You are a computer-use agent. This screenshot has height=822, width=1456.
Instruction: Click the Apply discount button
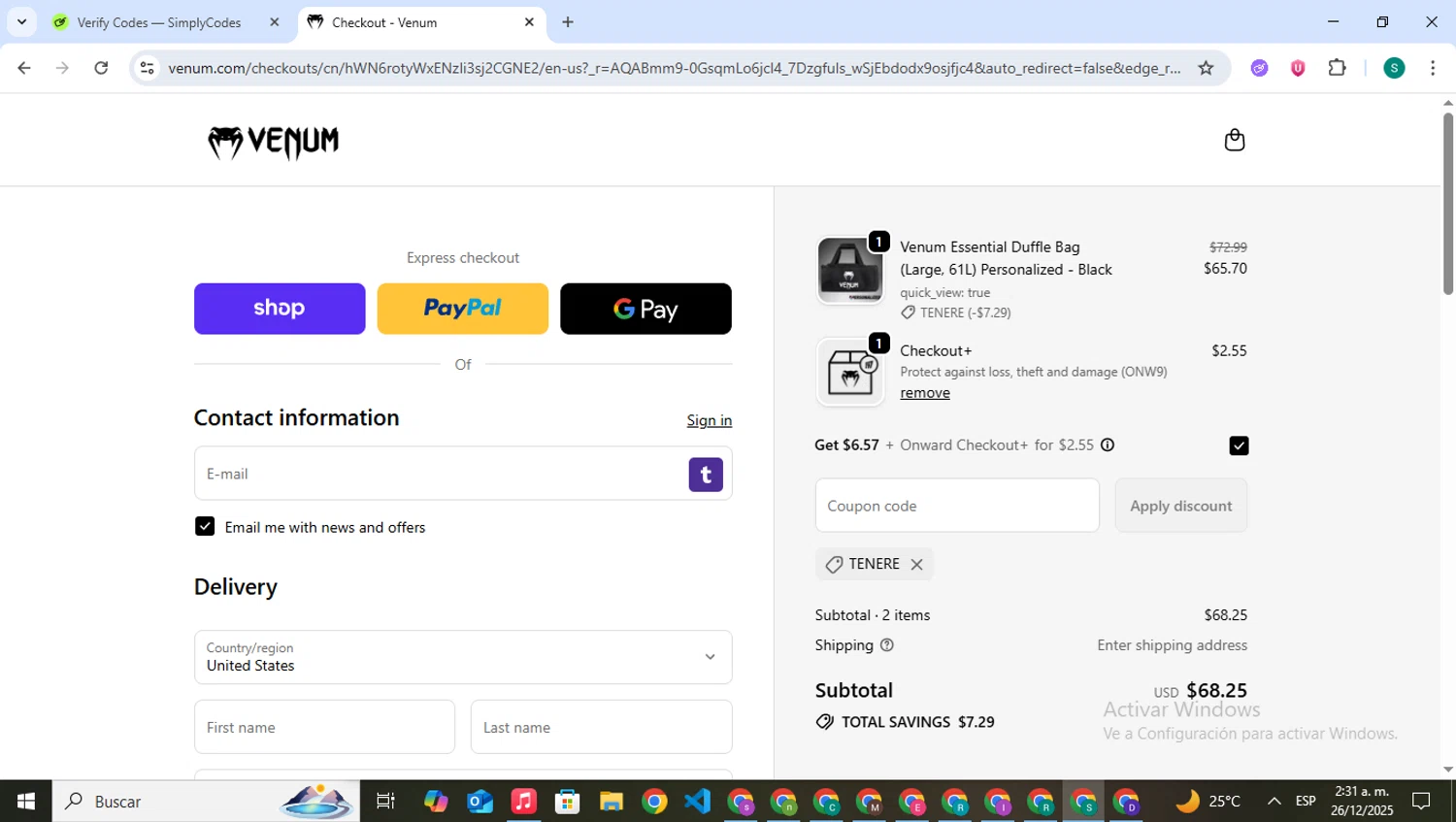1180,506
